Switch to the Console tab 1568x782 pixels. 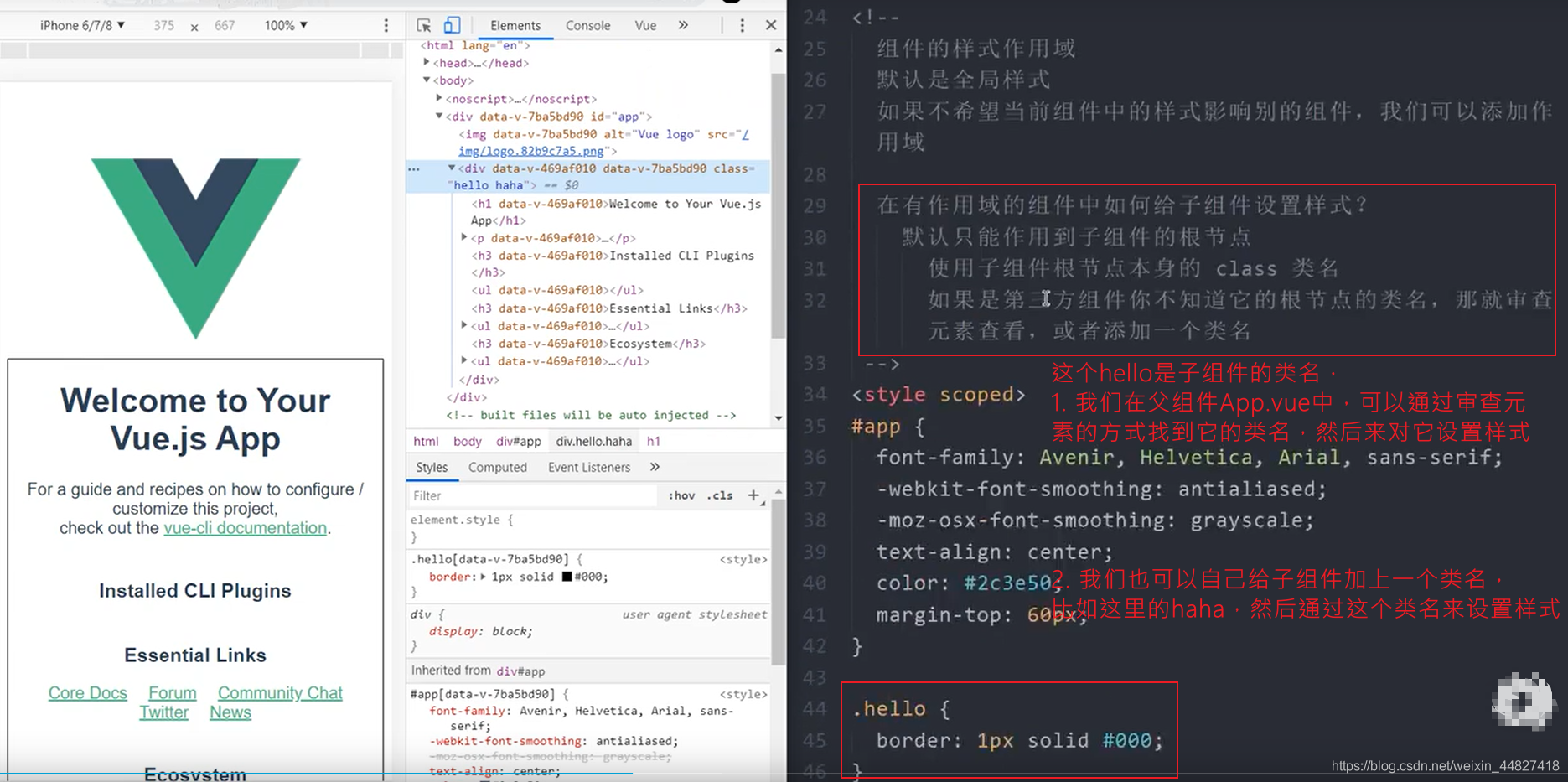pos(587,25)
